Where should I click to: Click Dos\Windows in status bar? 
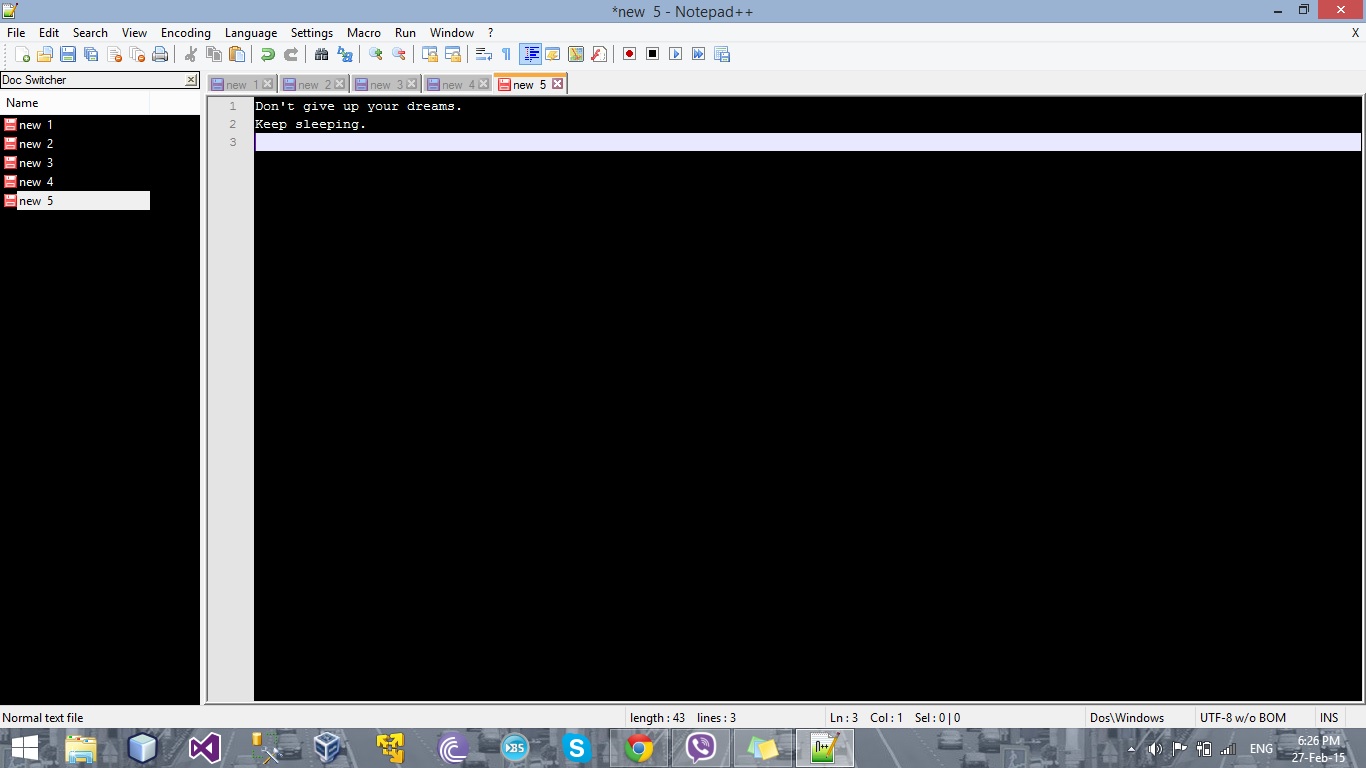tap(1127, 718)
